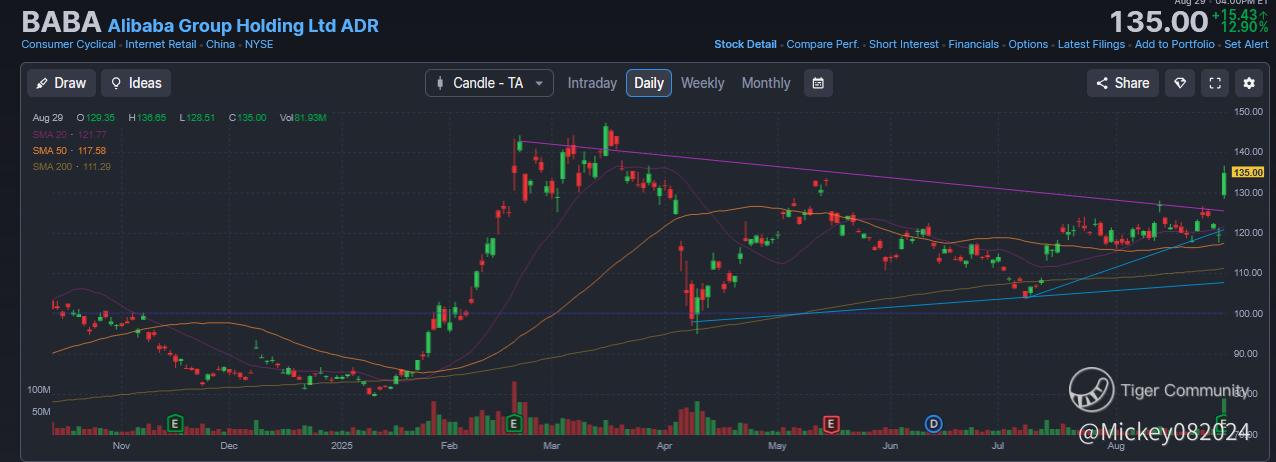Click the blue dividend D marker
1276x462 pixels.
click(x=934, y=424)
